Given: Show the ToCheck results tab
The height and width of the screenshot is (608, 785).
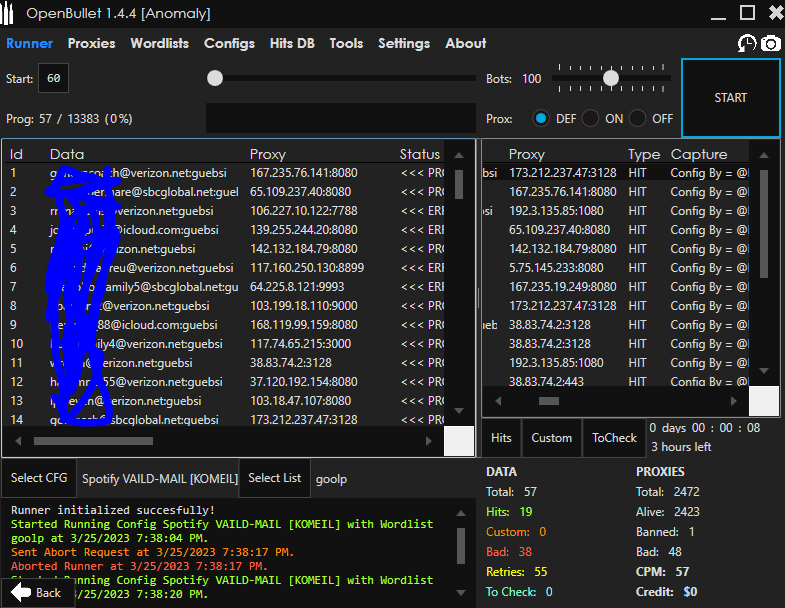Looking at the screenshot, I should coord(614,438).
